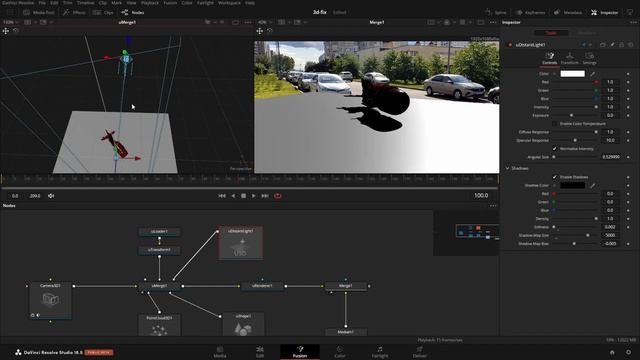Toggle the Clips panel button
The width and height of the screenshot is (640, 360).
click(103, 13)
